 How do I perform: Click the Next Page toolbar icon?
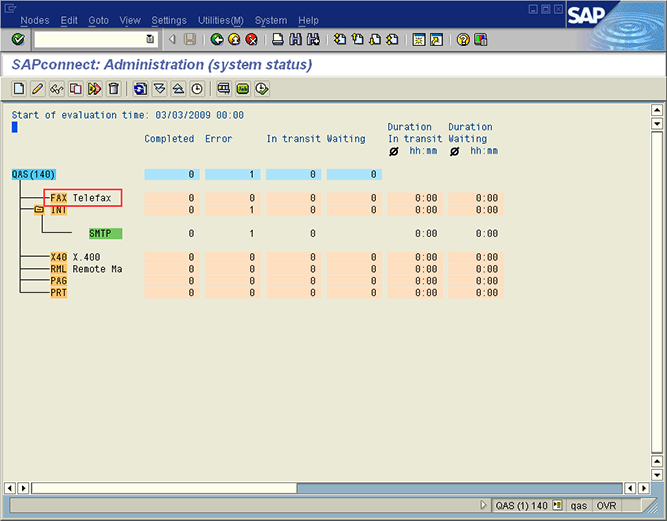(x=375, y=40)
